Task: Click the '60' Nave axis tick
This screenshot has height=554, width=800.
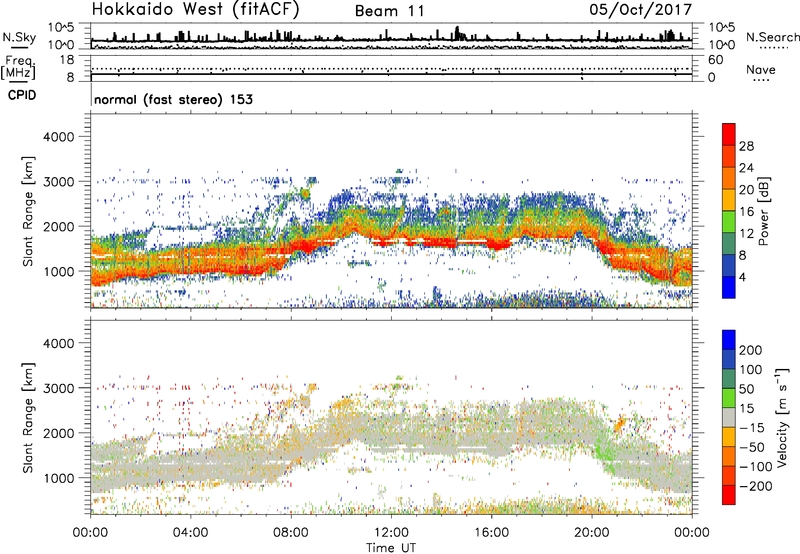Action: tap(715, 60)
